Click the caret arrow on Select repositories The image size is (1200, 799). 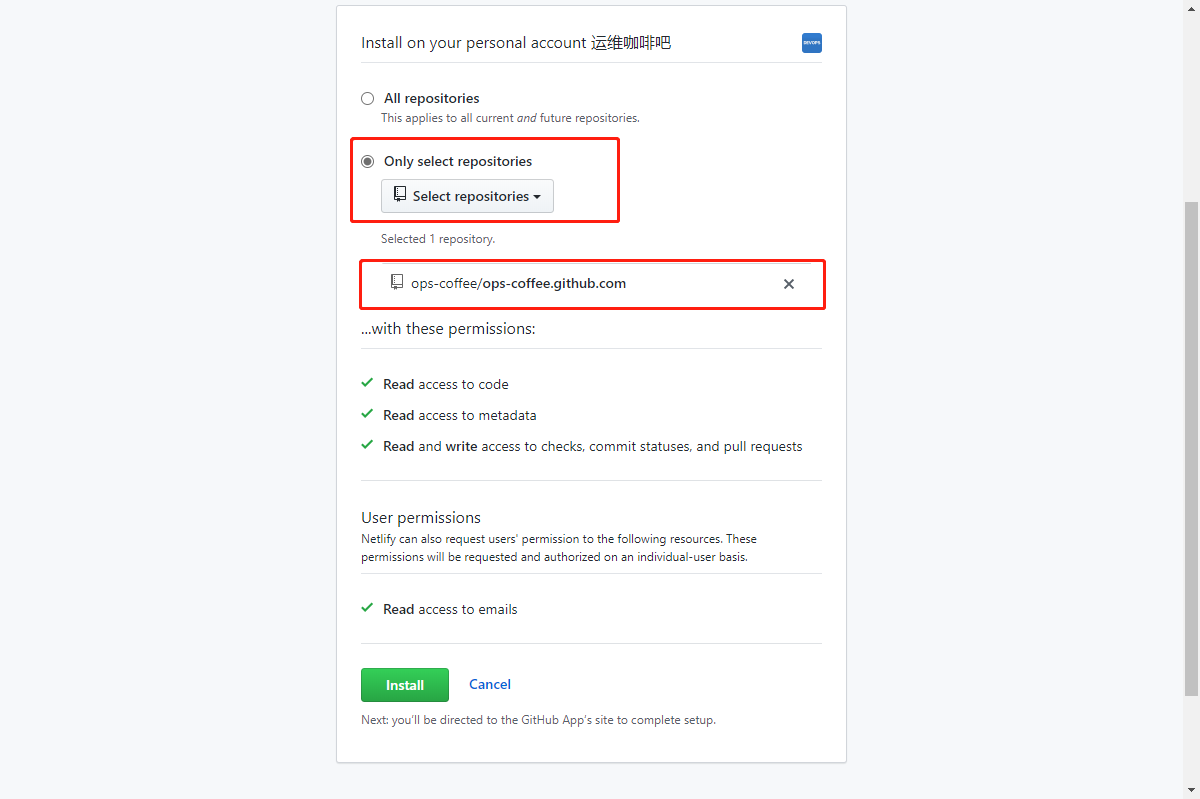point(537,197)
